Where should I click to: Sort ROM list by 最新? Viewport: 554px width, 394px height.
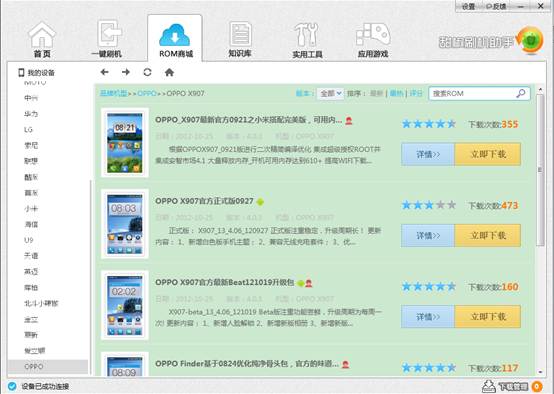point(376,93)
